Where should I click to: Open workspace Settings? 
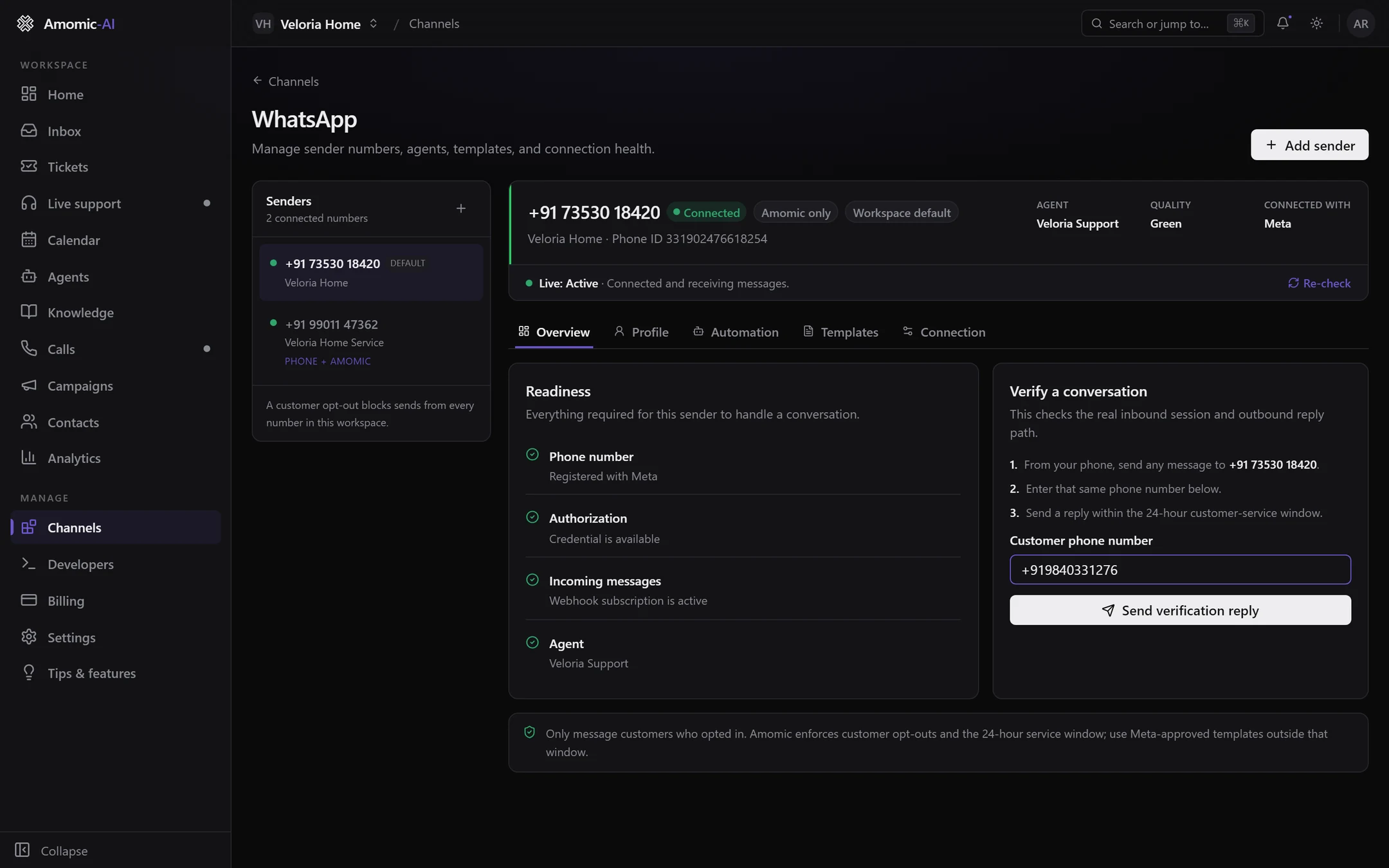pyautogui.click(x=115, y=638)
